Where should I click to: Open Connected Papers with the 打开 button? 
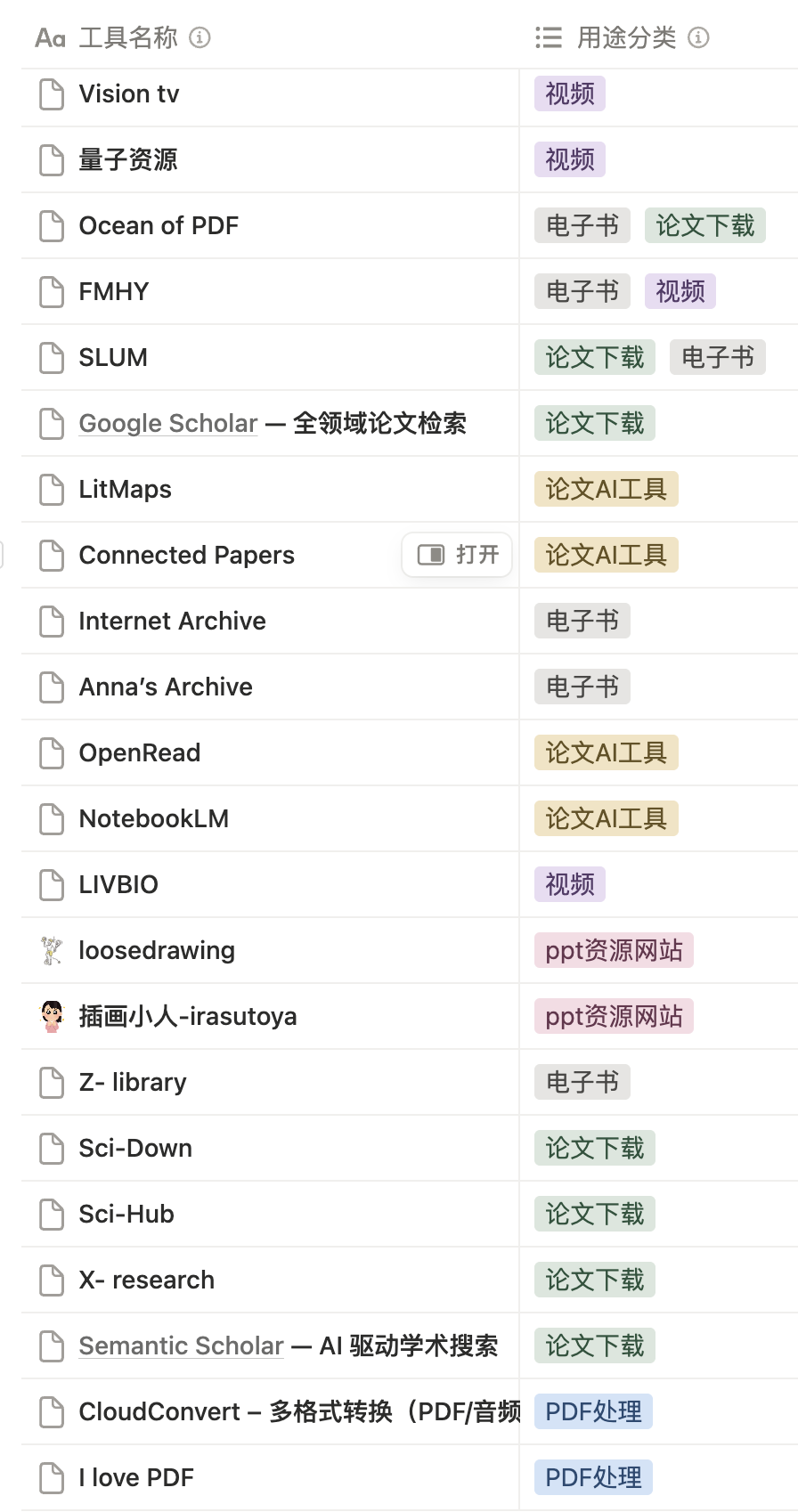pyautogui.click(x=458, y=555)
